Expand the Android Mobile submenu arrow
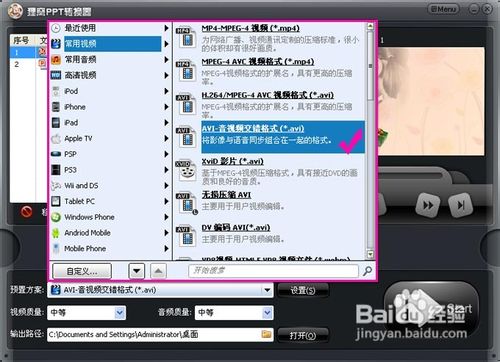 coord(166,233)
